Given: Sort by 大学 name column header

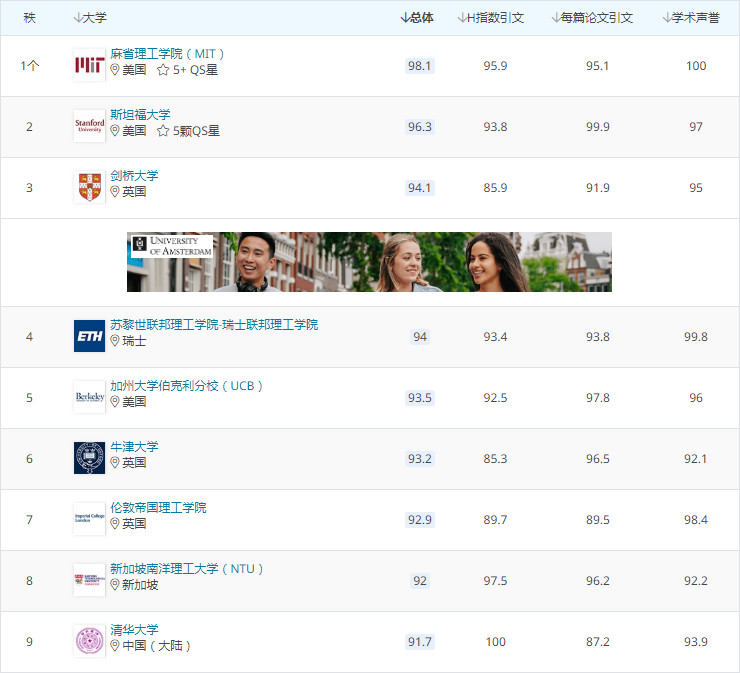Looking at the screenshot, I should click(x=91, y=18).
